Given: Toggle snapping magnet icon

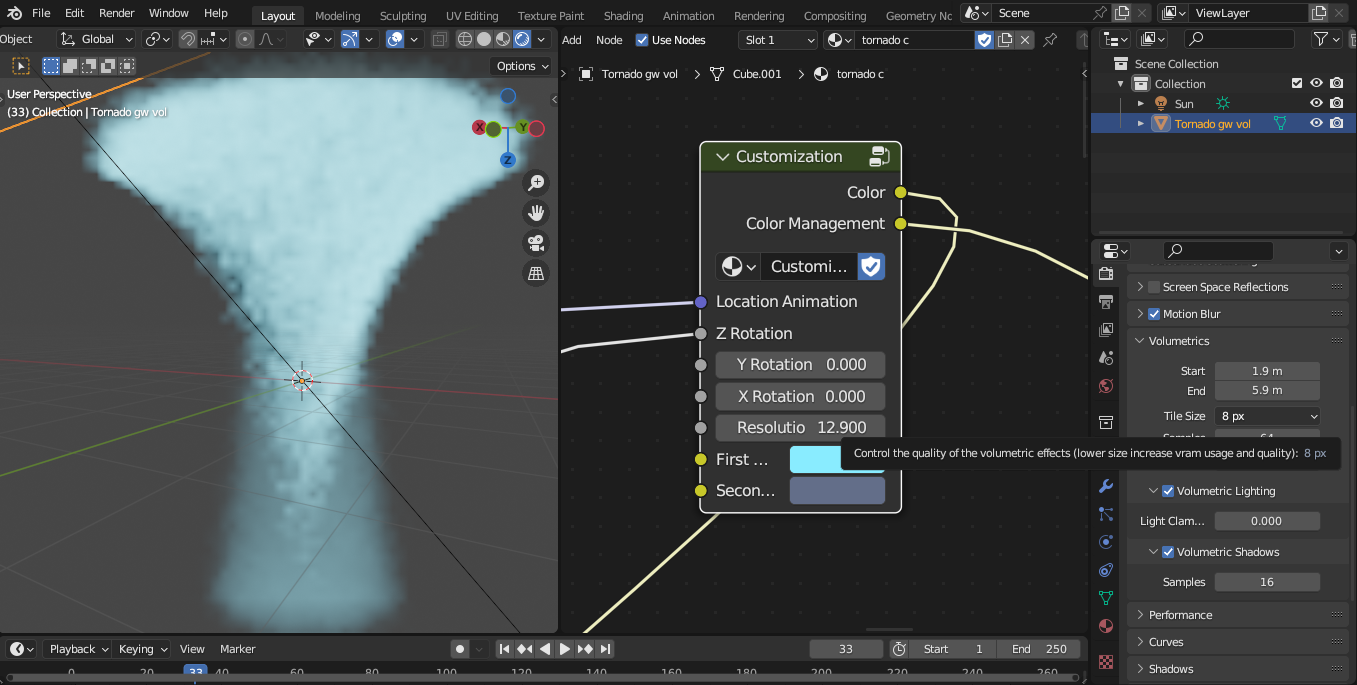Looking at the screenshot, I should coord(188,39).
